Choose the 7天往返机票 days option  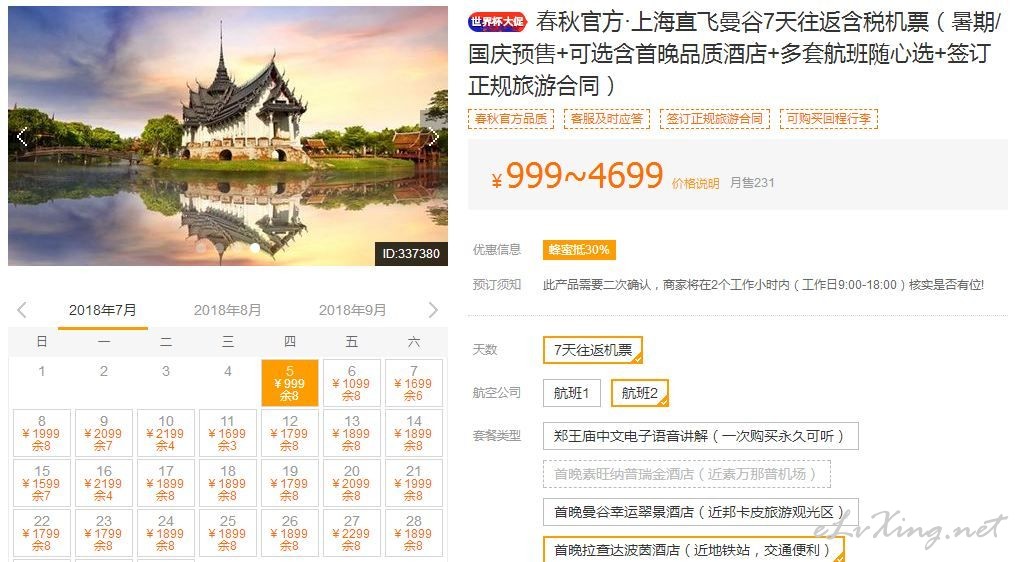tap(593, 350)
